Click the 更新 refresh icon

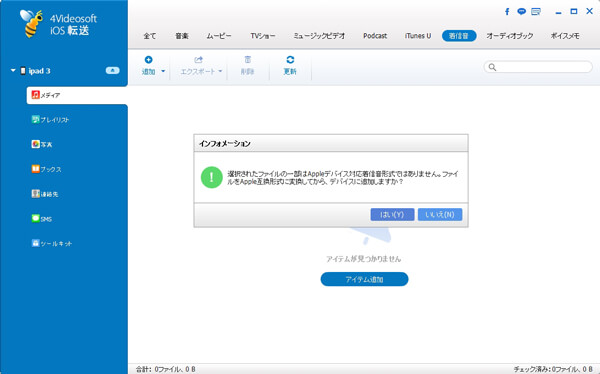[290, 59]
